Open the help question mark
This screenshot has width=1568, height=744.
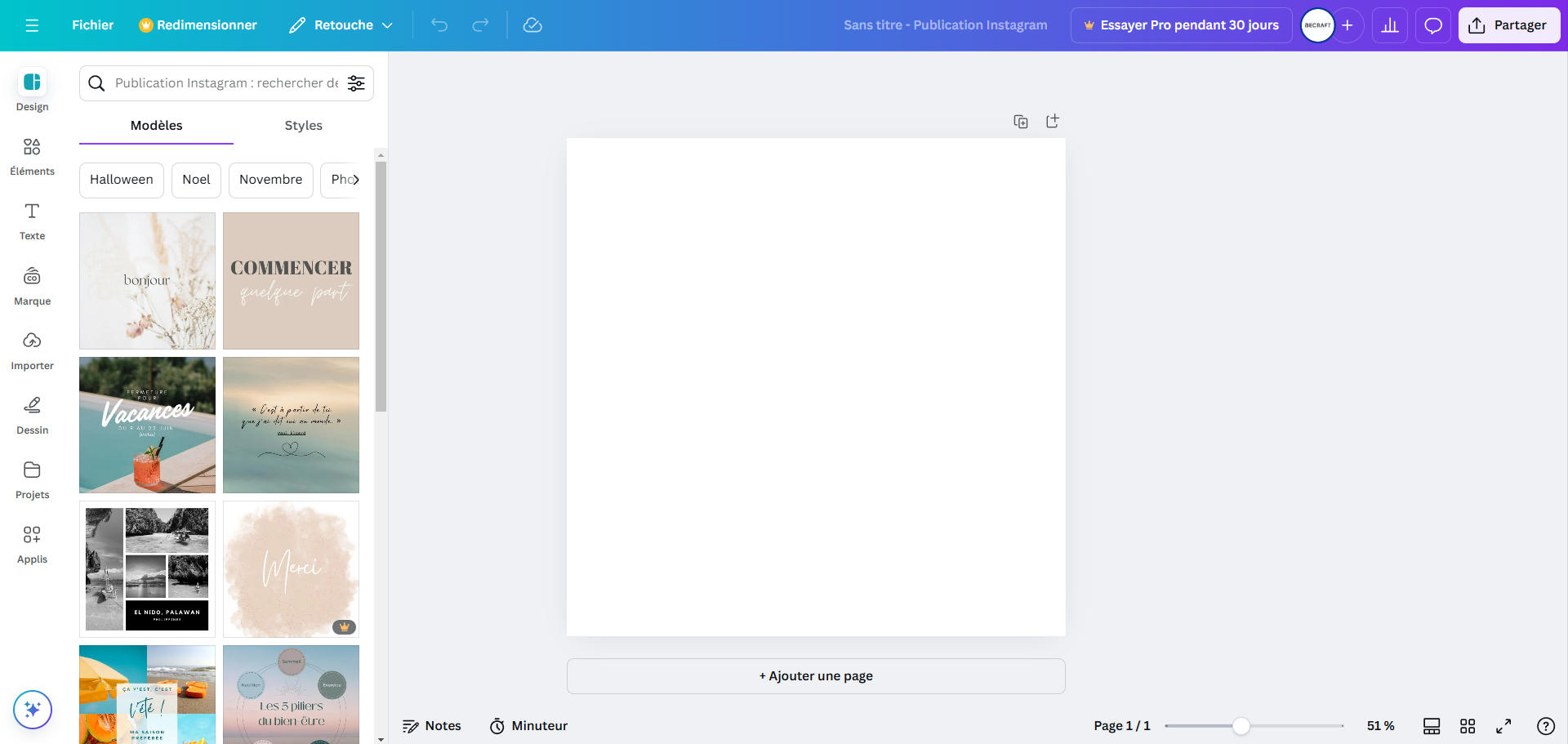pos(1546,726)
